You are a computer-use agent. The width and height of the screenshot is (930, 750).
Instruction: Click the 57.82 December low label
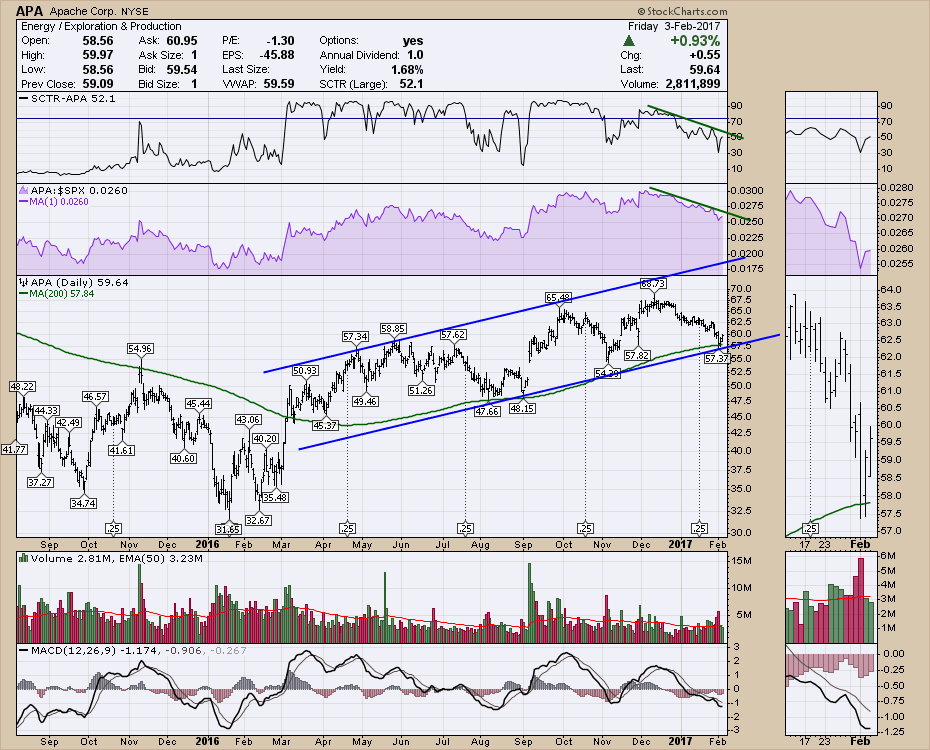[x=637, y=355]
